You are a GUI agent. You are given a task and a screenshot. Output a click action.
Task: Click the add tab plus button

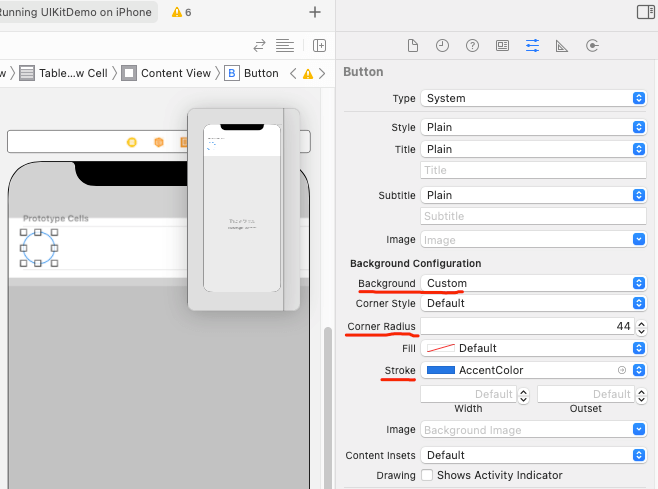point(315,12)
